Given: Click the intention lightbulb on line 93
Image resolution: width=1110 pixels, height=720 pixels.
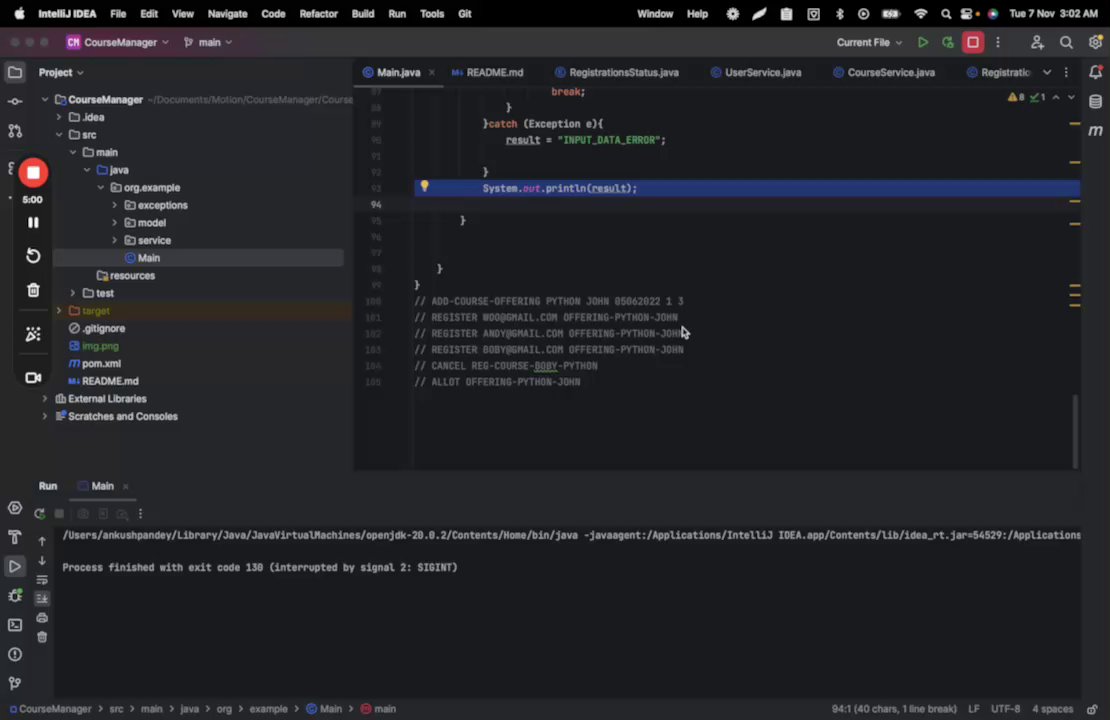Looking at the screenshot, I should click(424, 187).
